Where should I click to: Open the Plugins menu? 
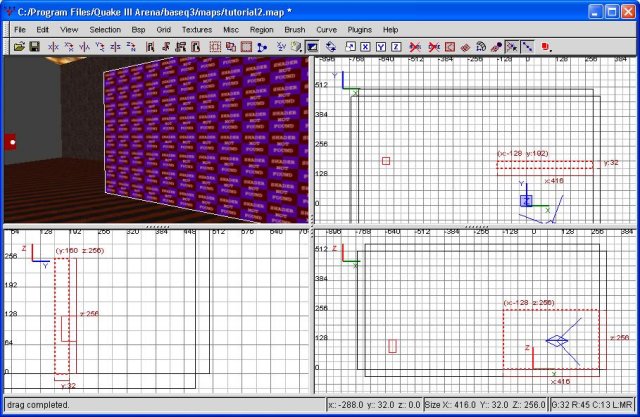point(360,30)
